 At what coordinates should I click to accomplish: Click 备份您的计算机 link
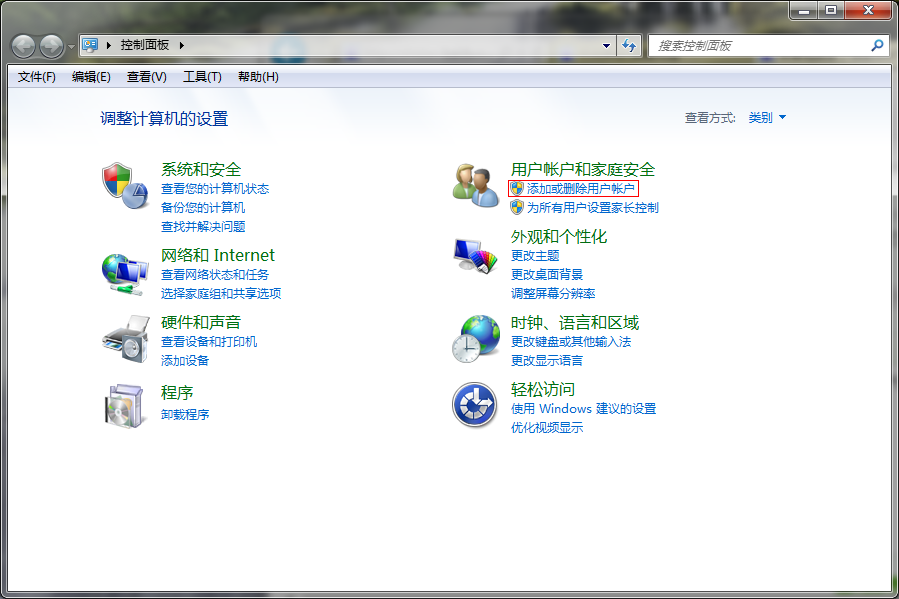point(203,208)
